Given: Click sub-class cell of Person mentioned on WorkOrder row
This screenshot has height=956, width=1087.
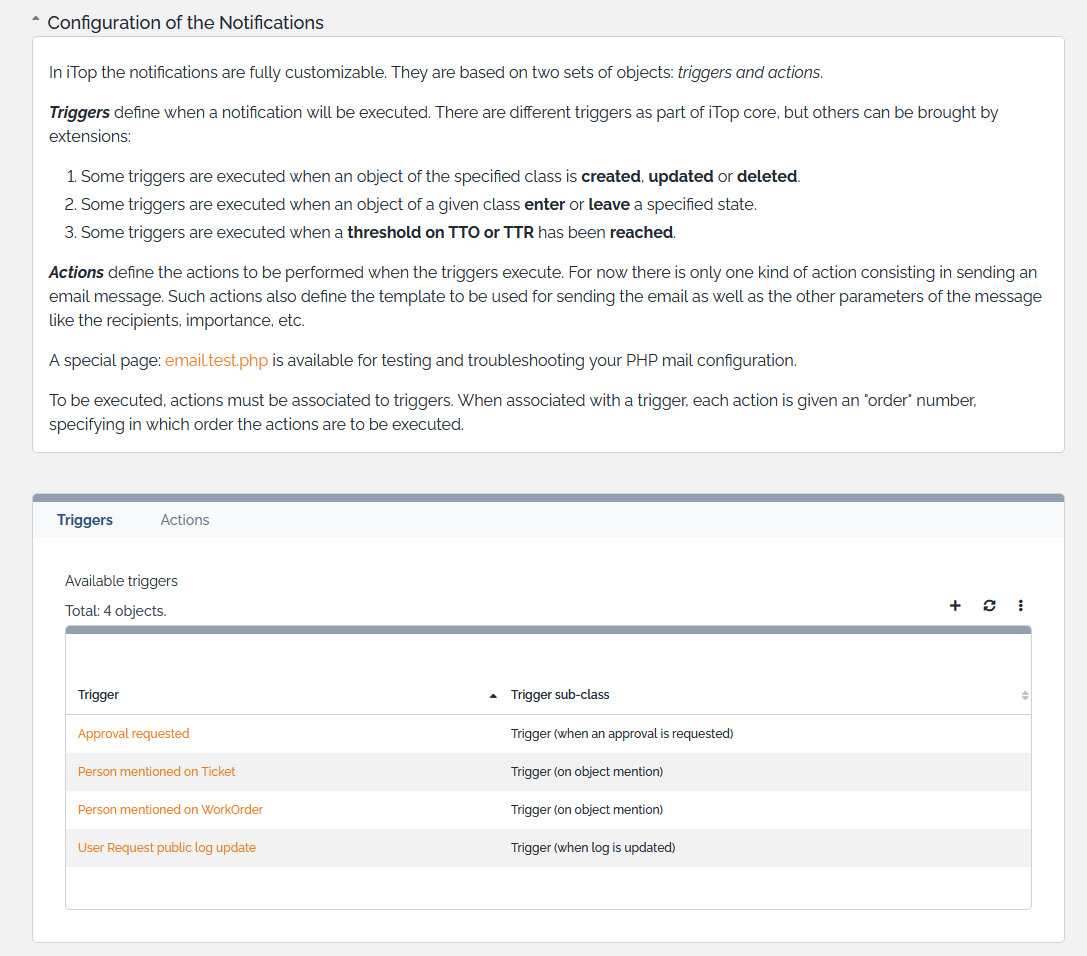Looking at the screenshot, I should point(587,810).
